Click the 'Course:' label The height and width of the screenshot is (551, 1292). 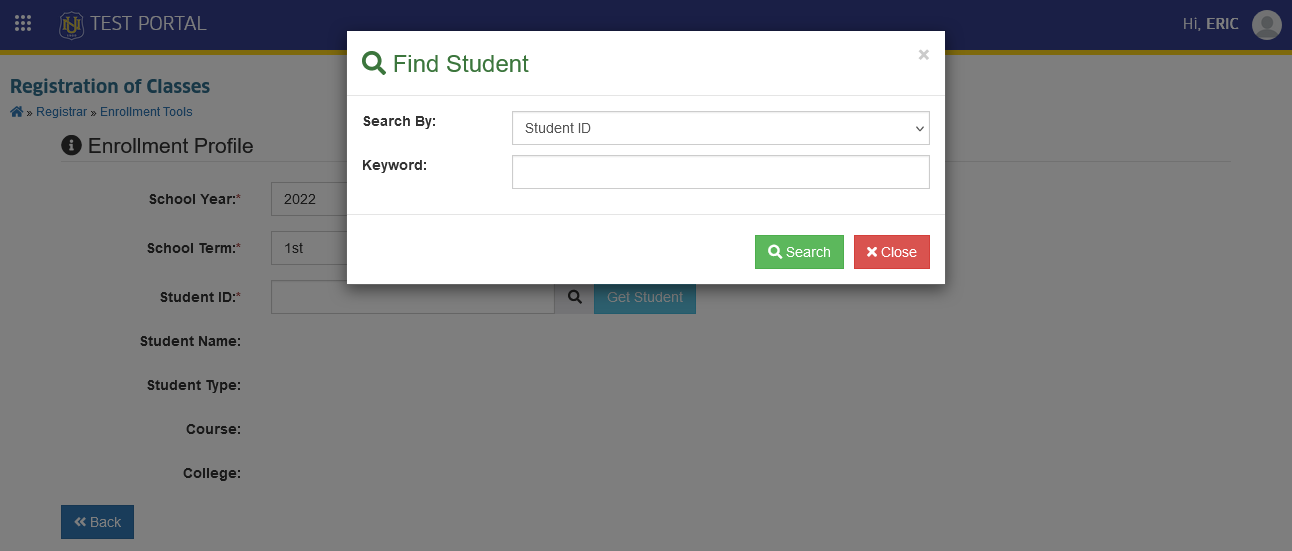[213, 429]
